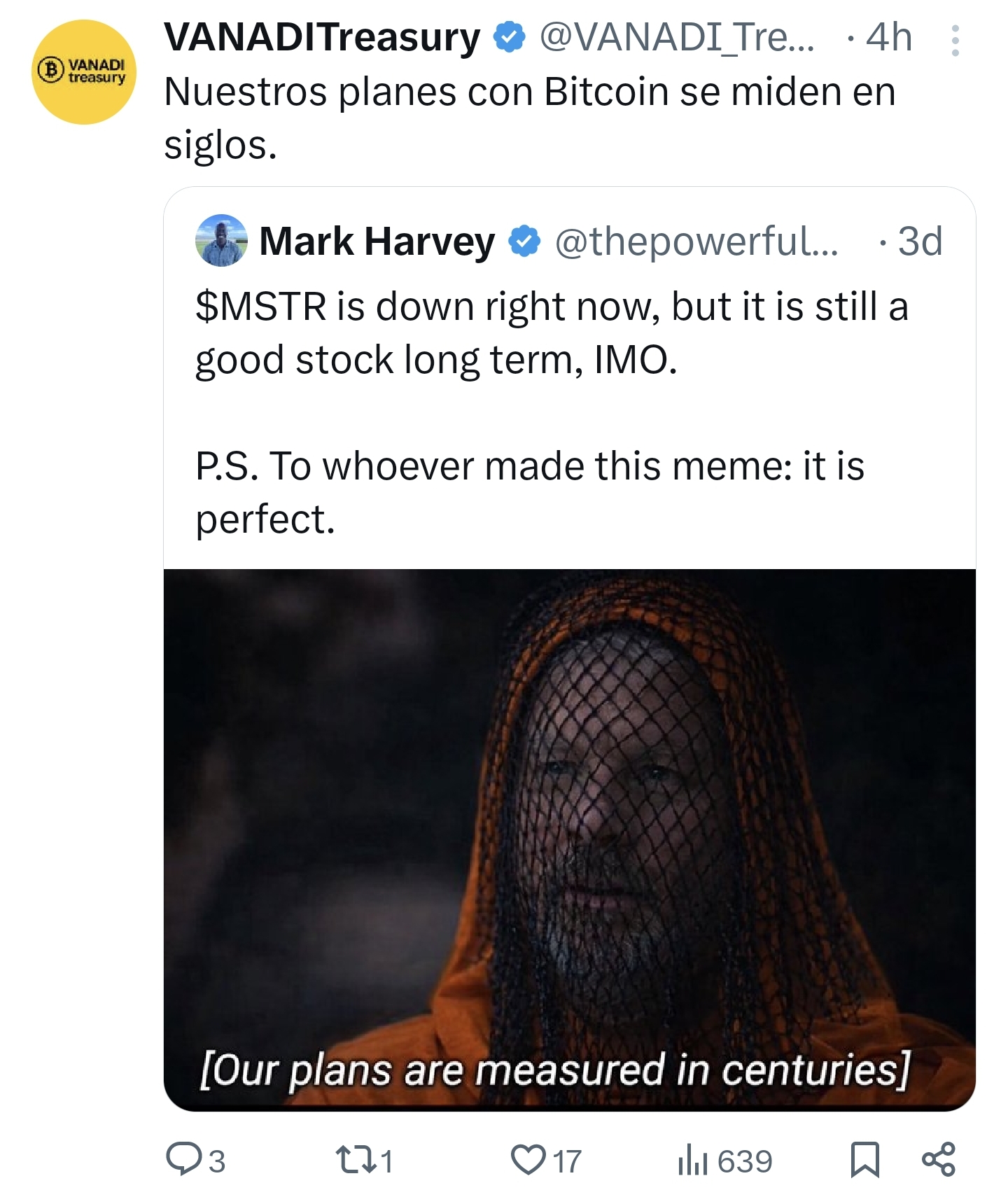Open Mark Harvey's profile picture
Image resolution: width=1008 pixels, height=1204 pixels.
pyautogui.click(x=221, y=240)
